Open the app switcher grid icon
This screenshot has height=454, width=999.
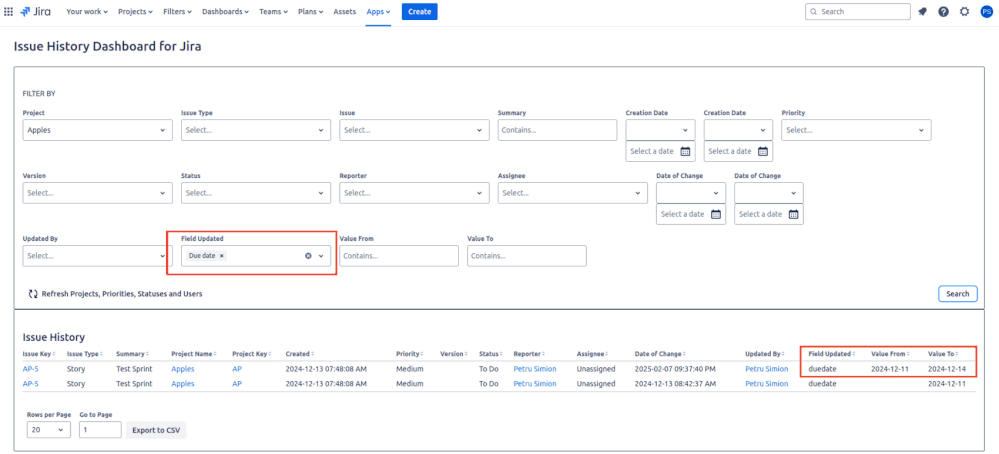(x=8, y=11)
